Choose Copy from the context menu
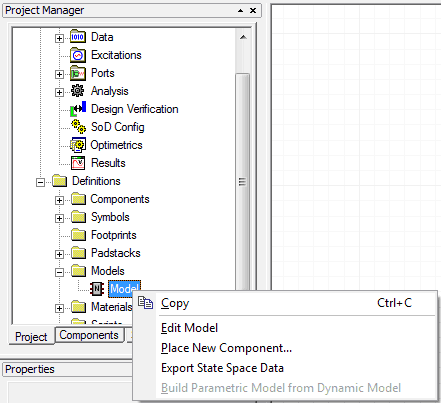Screen dimensions: 441x403 [x=285, y=303]
